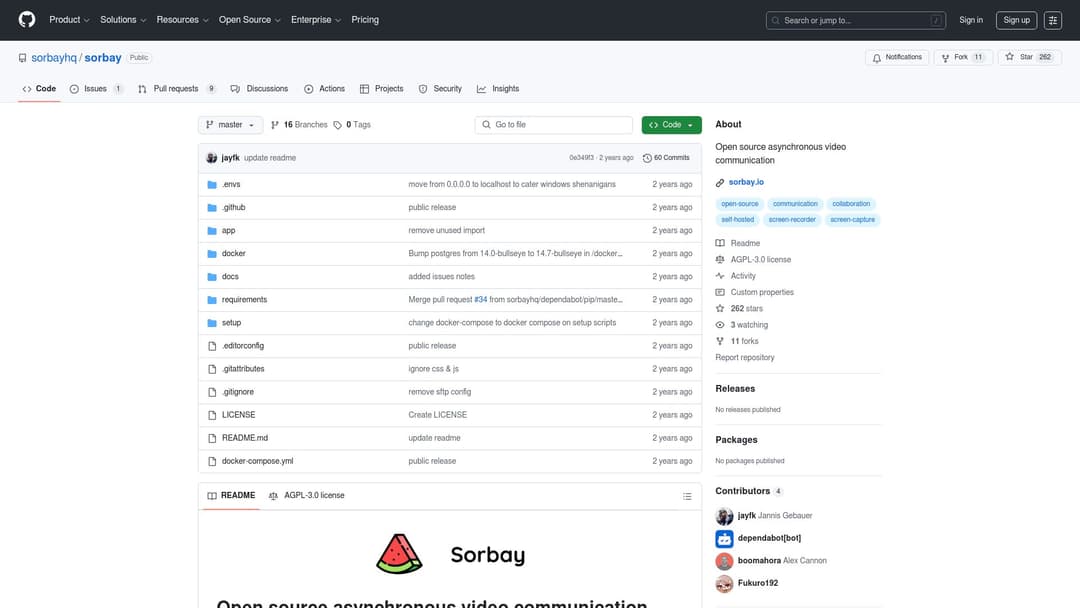Open dependabot[bot] contributor profile
This screenshot has width=1080, height=608.
pyautogui.click(x=769, y=538)
